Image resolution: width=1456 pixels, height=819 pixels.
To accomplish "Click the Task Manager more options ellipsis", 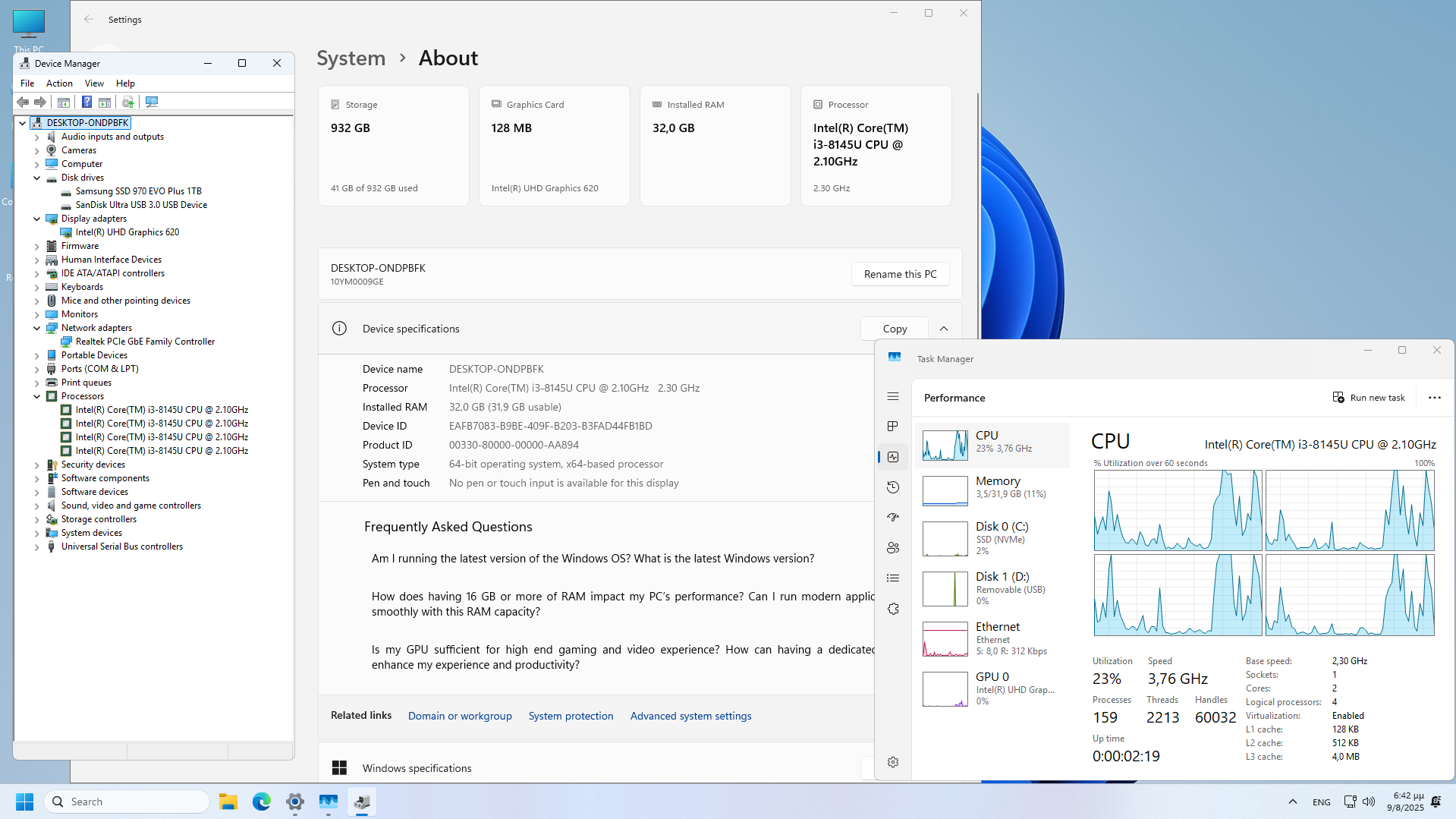I will [x=1434, y=398].
